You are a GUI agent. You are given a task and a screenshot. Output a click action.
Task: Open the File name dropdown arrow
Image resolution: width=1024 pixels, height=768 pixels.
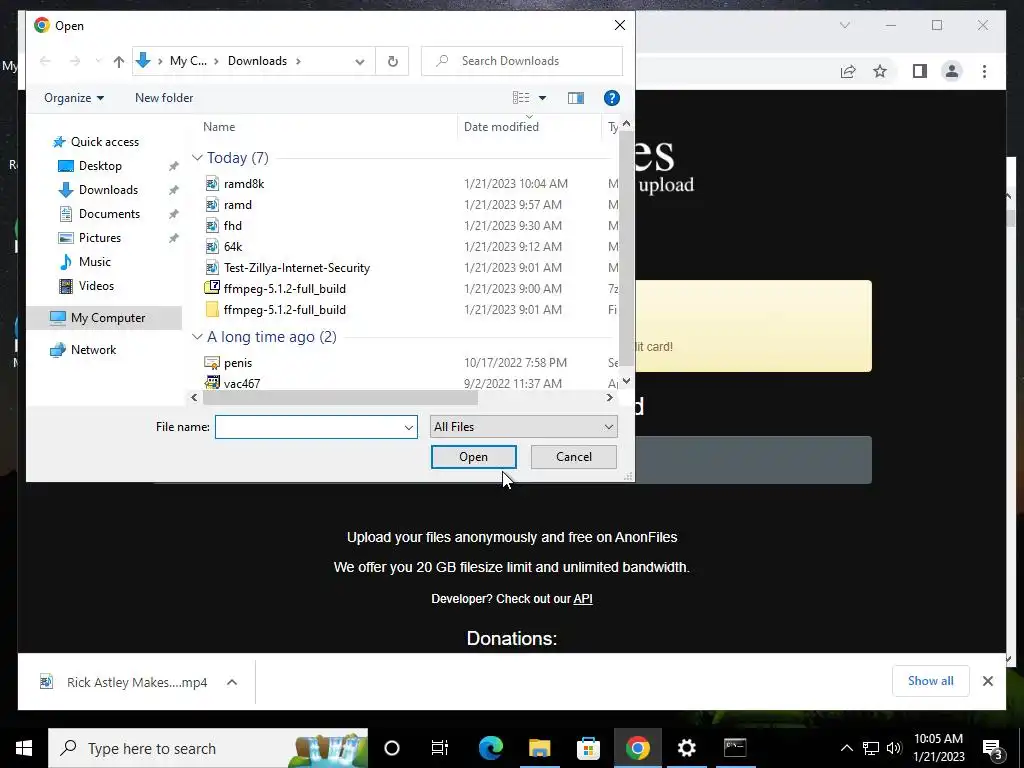click(409, 427)
